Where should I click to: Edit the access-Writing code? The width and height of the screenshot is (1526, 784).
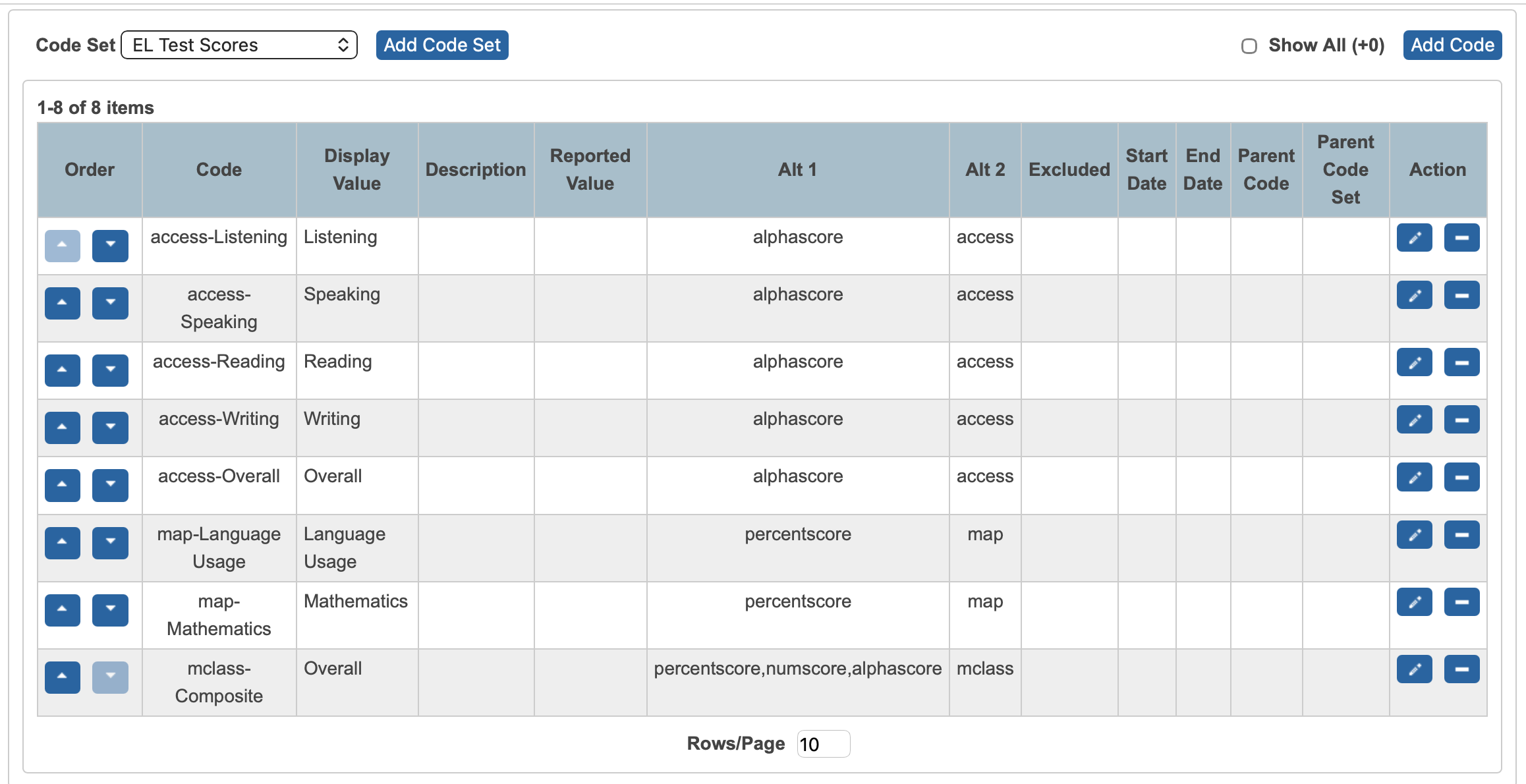(x=1414, y=420)
